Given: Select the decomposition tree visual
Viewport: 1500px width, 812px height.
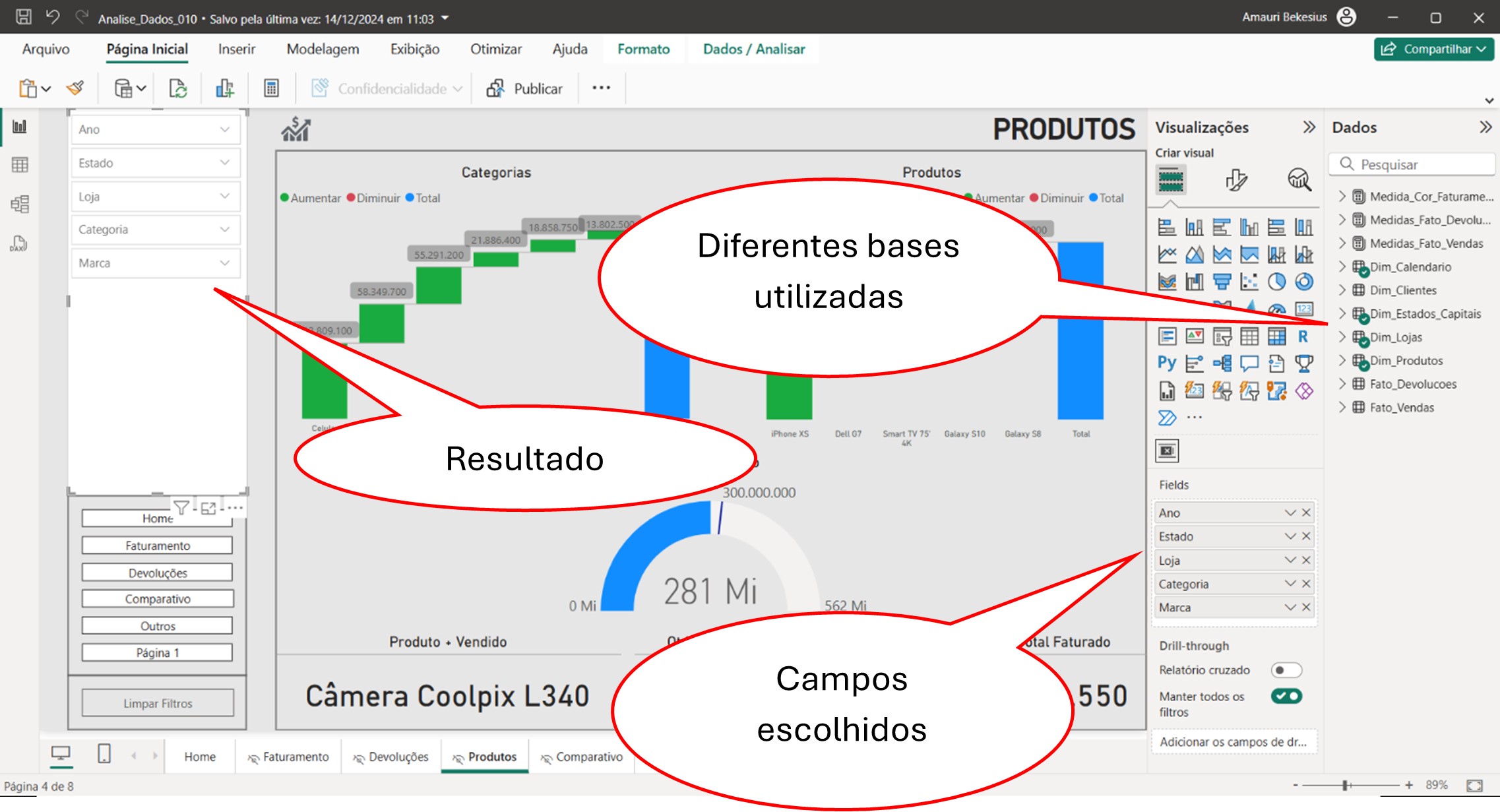Looking at the screenshot, I should pyautogui.click(x=1222, y=363).
